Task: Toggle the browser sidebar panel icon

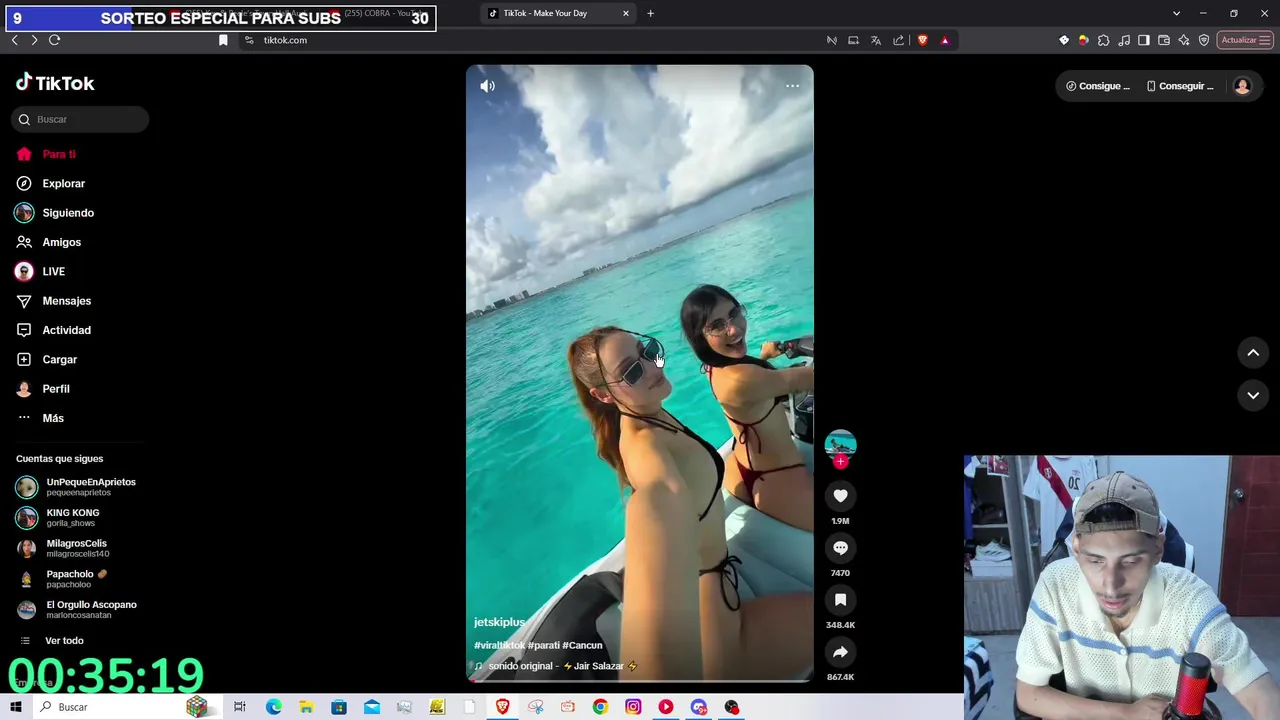Action: (1144, 40)
